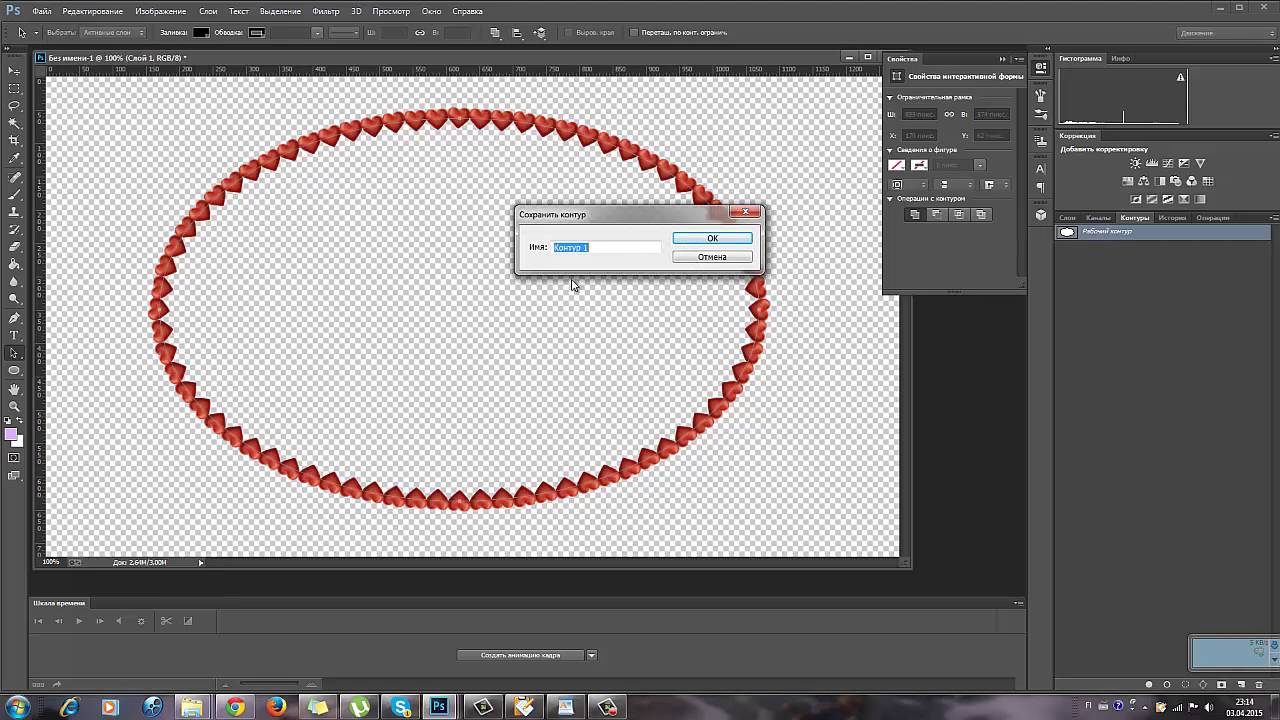Open the active layers select dropdown

pos(112,33)
